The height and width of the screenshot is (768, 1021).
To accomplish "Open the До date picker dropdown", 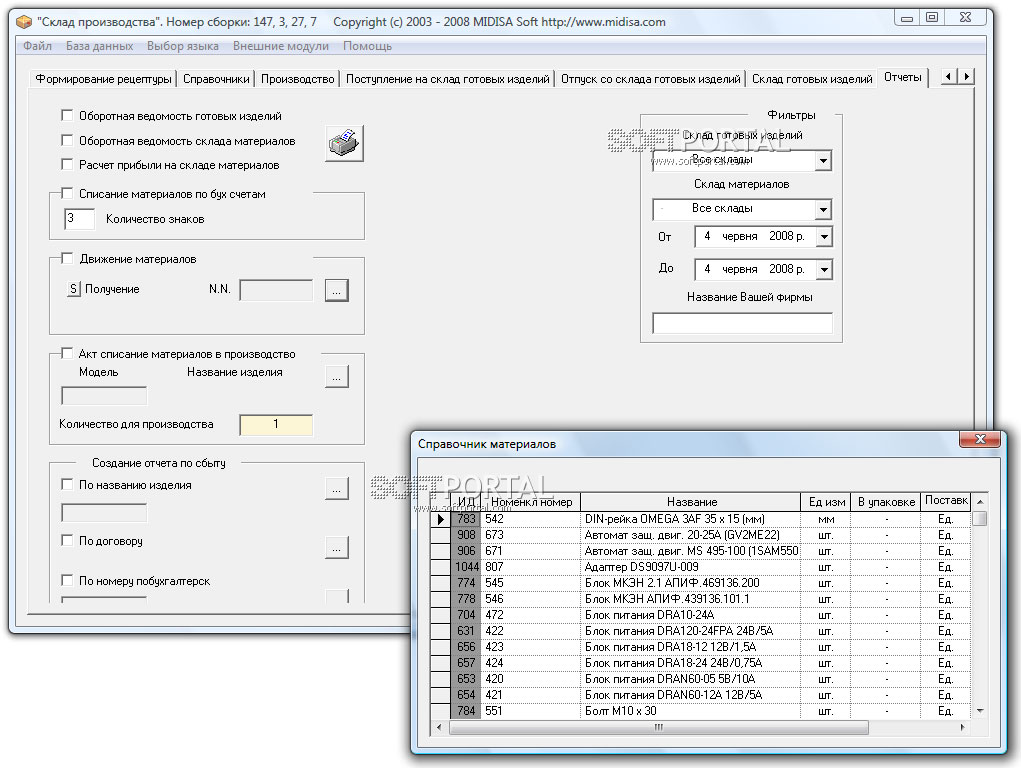I will 824,269.
